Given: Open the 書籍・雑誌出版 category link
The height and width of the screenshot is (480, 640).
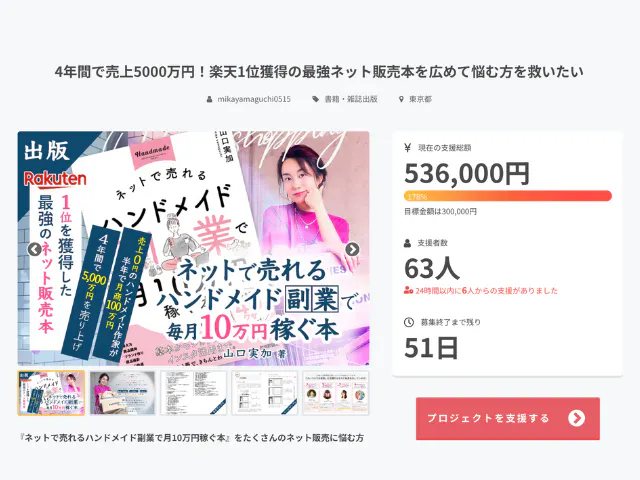Looking at the screenshot, I should coord(351,99).
